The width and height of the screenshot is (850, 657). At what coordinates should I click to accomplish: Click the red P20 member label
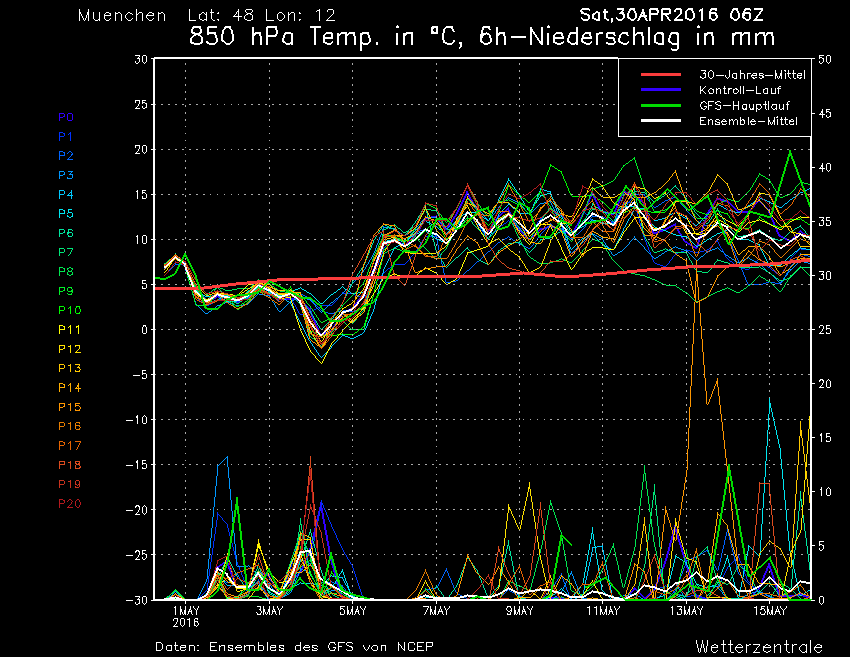pos(70,504)
